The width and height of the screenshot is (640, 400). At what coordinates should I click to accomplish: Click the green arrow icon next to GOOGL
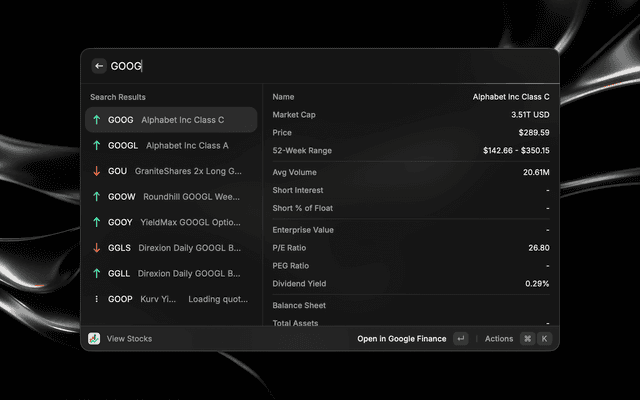point(96,146)
